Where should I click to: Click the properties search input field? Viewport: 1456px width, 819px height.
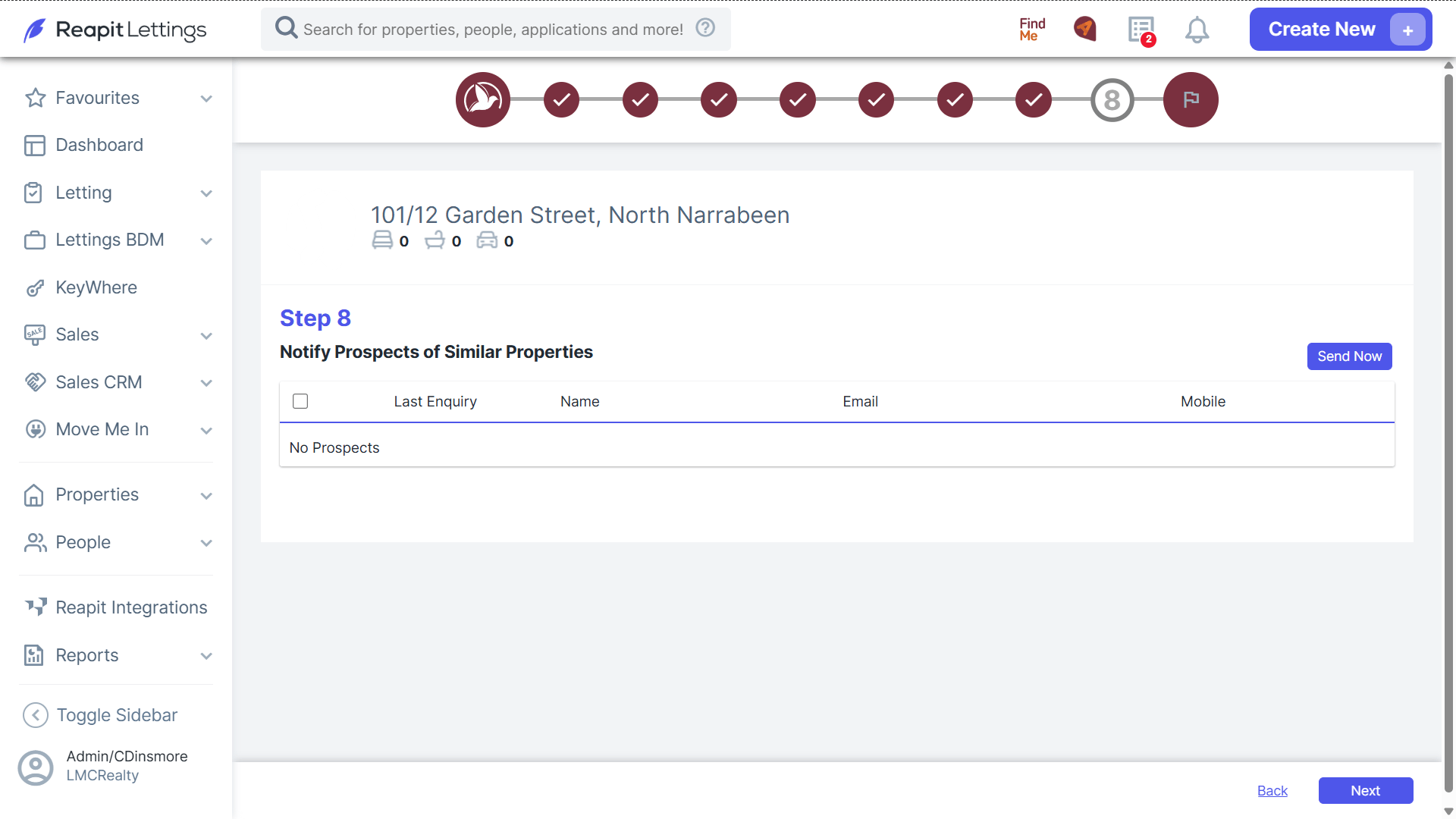[x=493, y=30]
